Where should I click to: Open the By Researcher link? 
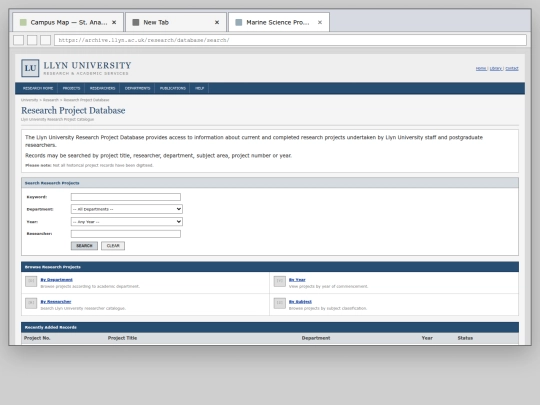(56, 302)
